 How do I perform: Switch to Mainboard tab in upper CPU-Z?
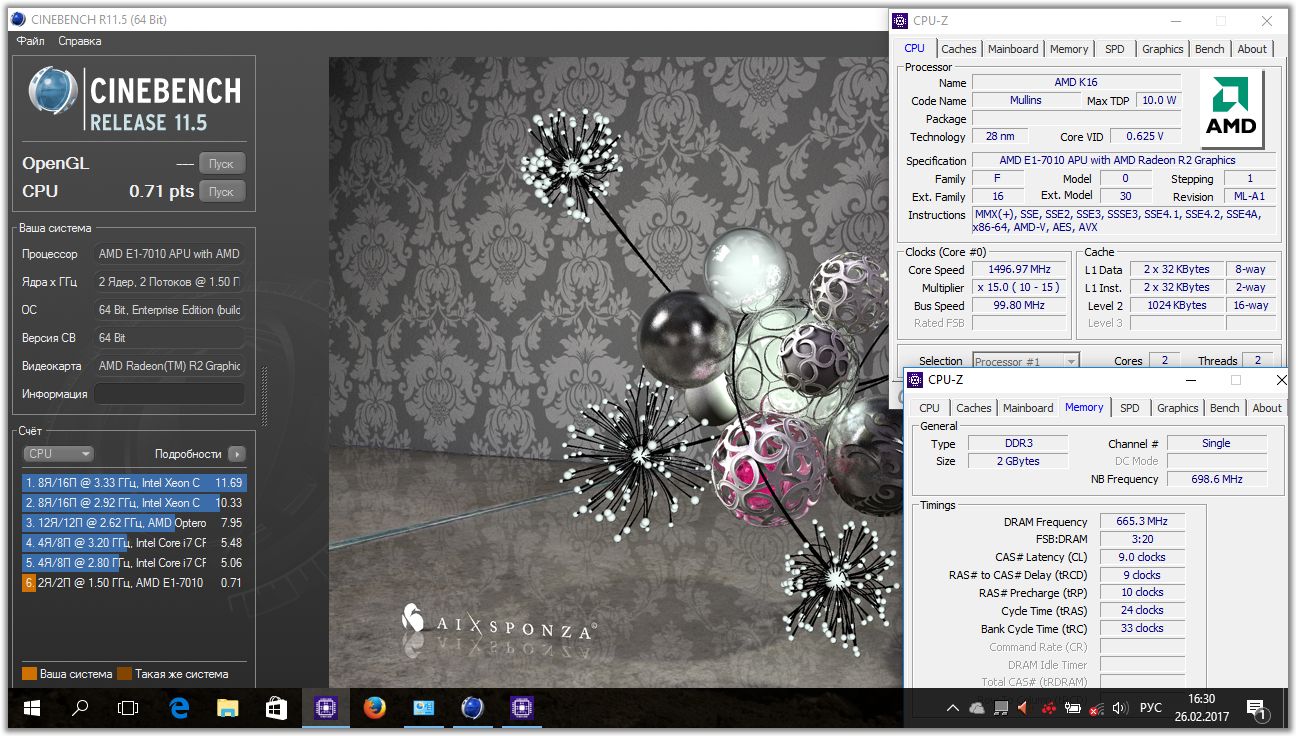pyautogui.click(x=1013, y=49)
